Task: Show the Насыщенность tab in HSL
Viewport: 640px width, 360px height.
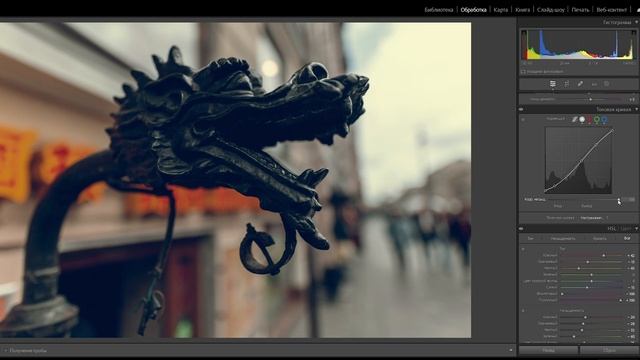Action: [563, 238]
